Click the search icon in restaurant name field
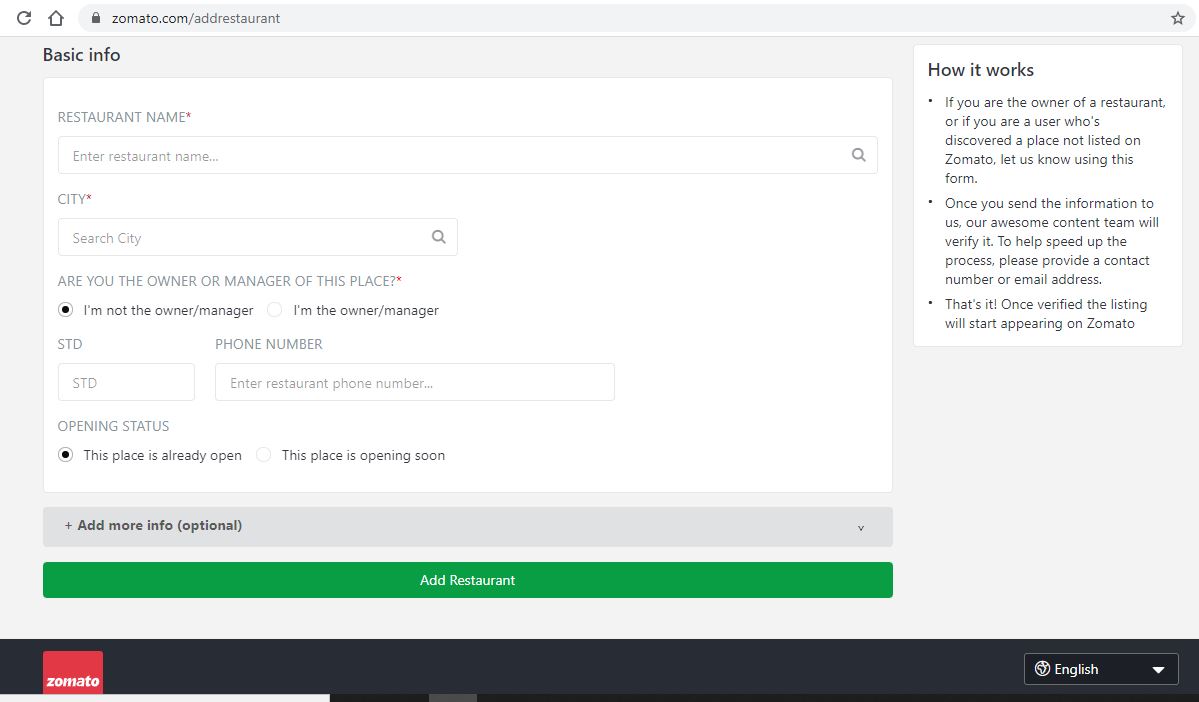Screen dimensions: 1199x702 click(858, 154)
